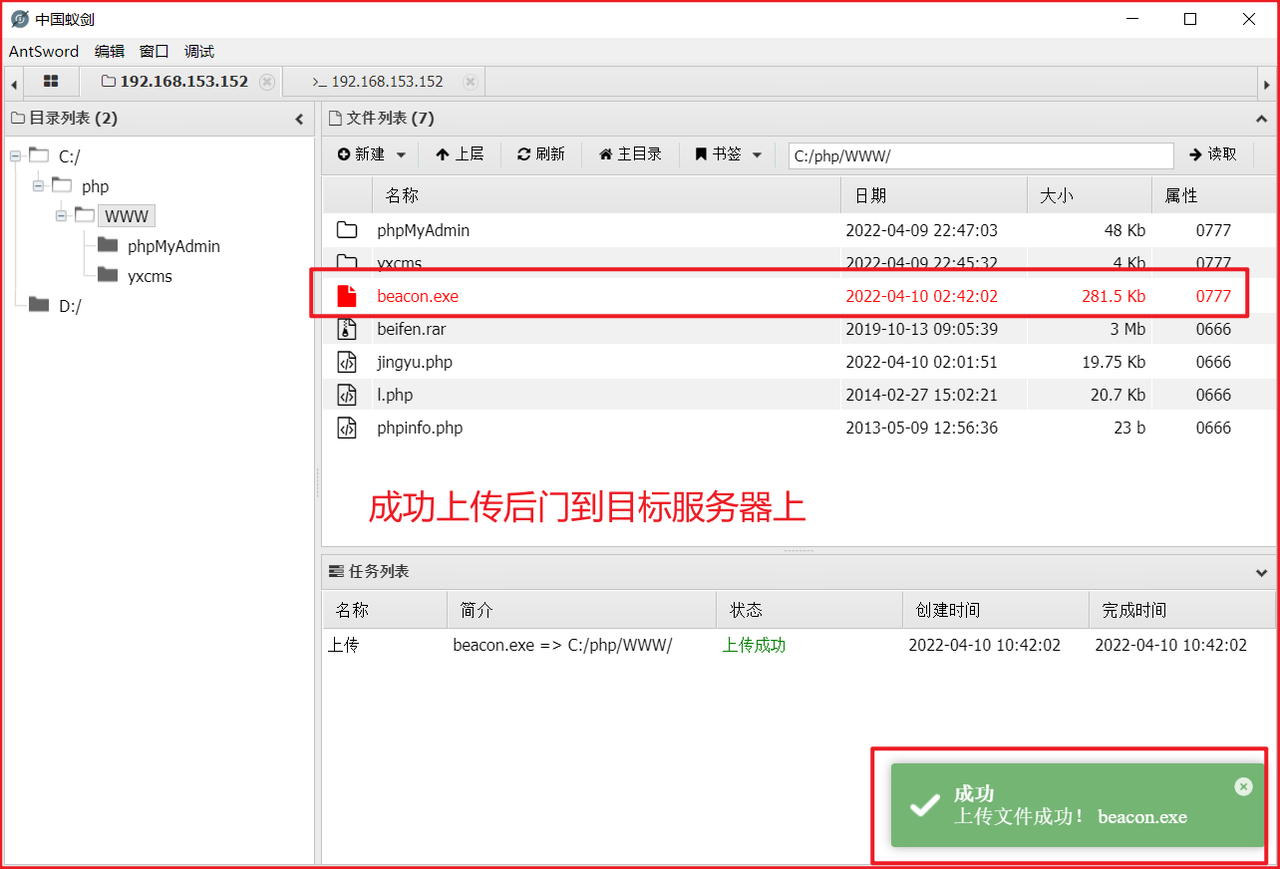Open the AntSword menu
1280x869 pixels.
click(44, 51)
